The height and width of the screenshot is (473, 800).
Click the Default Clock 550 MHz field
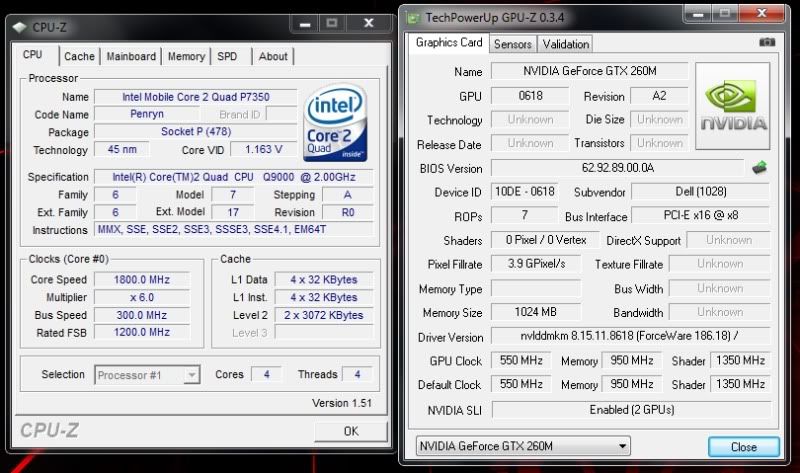pos(521,384)
